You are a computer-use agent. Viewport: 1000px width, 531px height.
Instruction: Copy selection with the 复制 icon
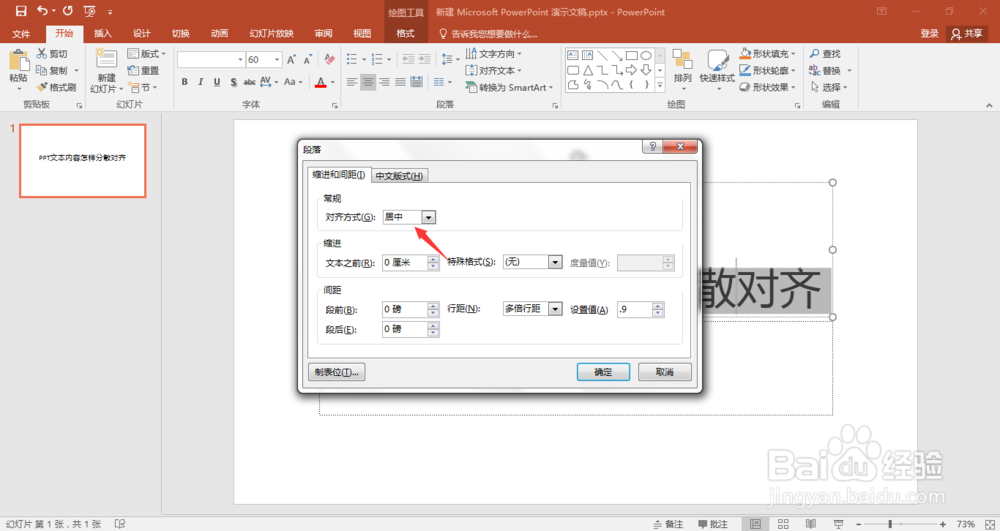click(52, 70)
